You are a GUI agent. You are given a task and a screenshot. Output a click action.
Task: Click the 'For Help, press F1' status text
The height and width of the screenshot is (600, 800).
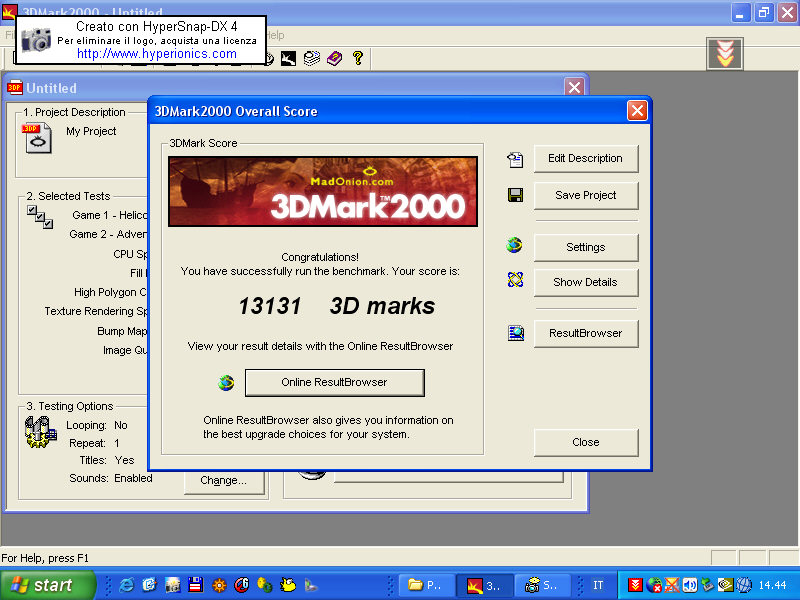pyautogui.click(x=45, y=558)
